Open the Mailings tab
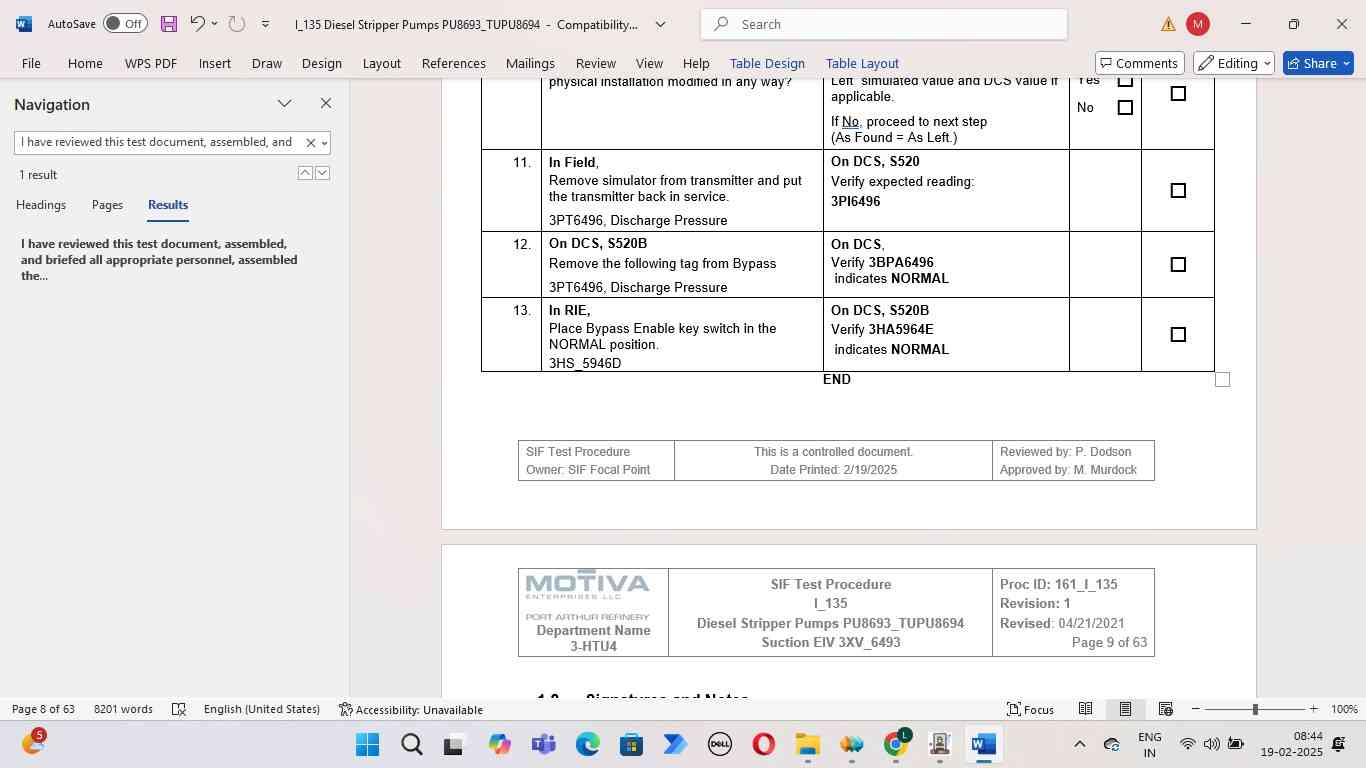This screenshot has width=1366, height=768. click(530, 63)
